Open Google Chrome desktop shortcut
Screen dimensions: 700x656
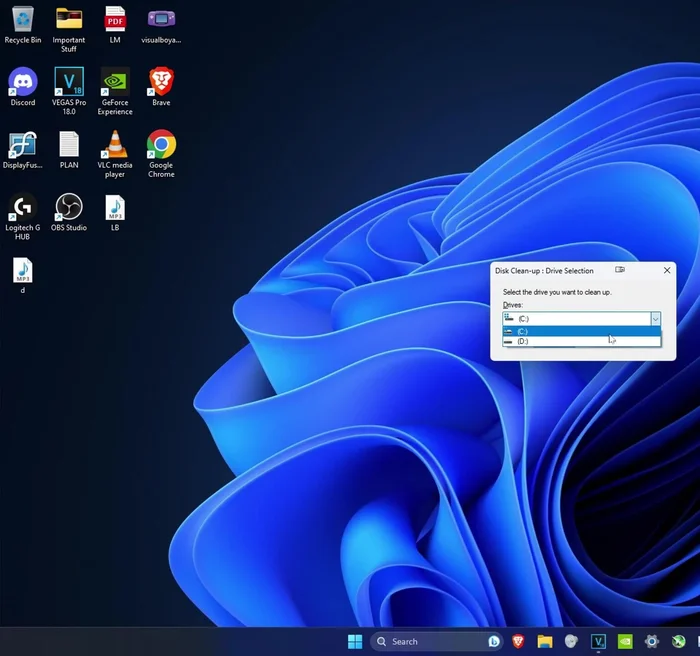point(161,145)
